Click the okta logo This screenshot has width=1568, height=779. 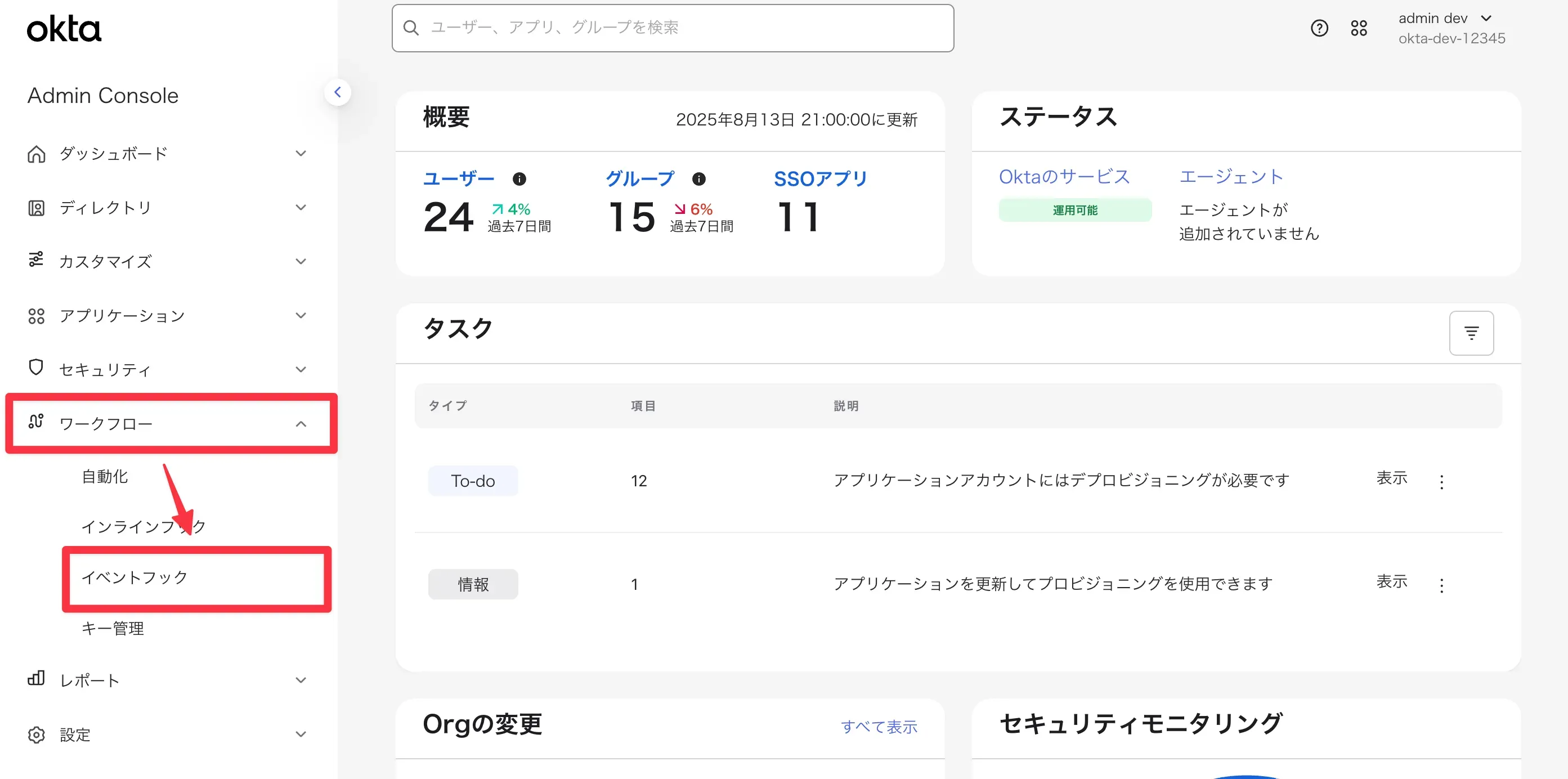tap(64, 29)
